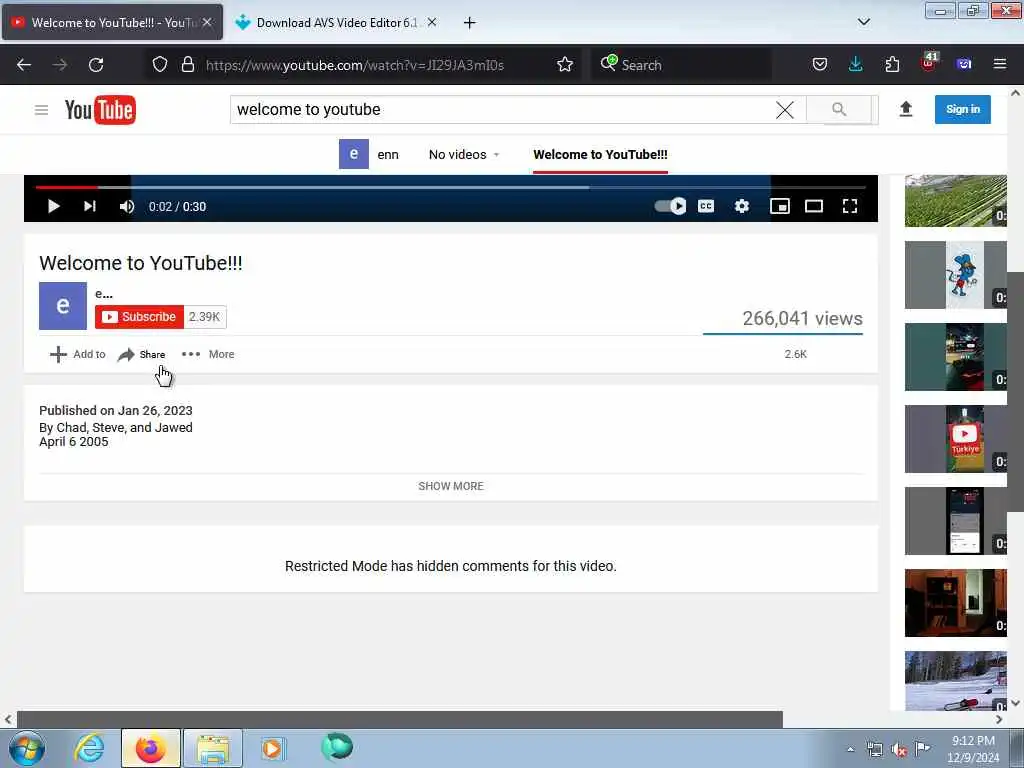This screenshot has height=768, width=1024.
Task: Toggle the autoplay switch in player
Action: tap(670, 206)
